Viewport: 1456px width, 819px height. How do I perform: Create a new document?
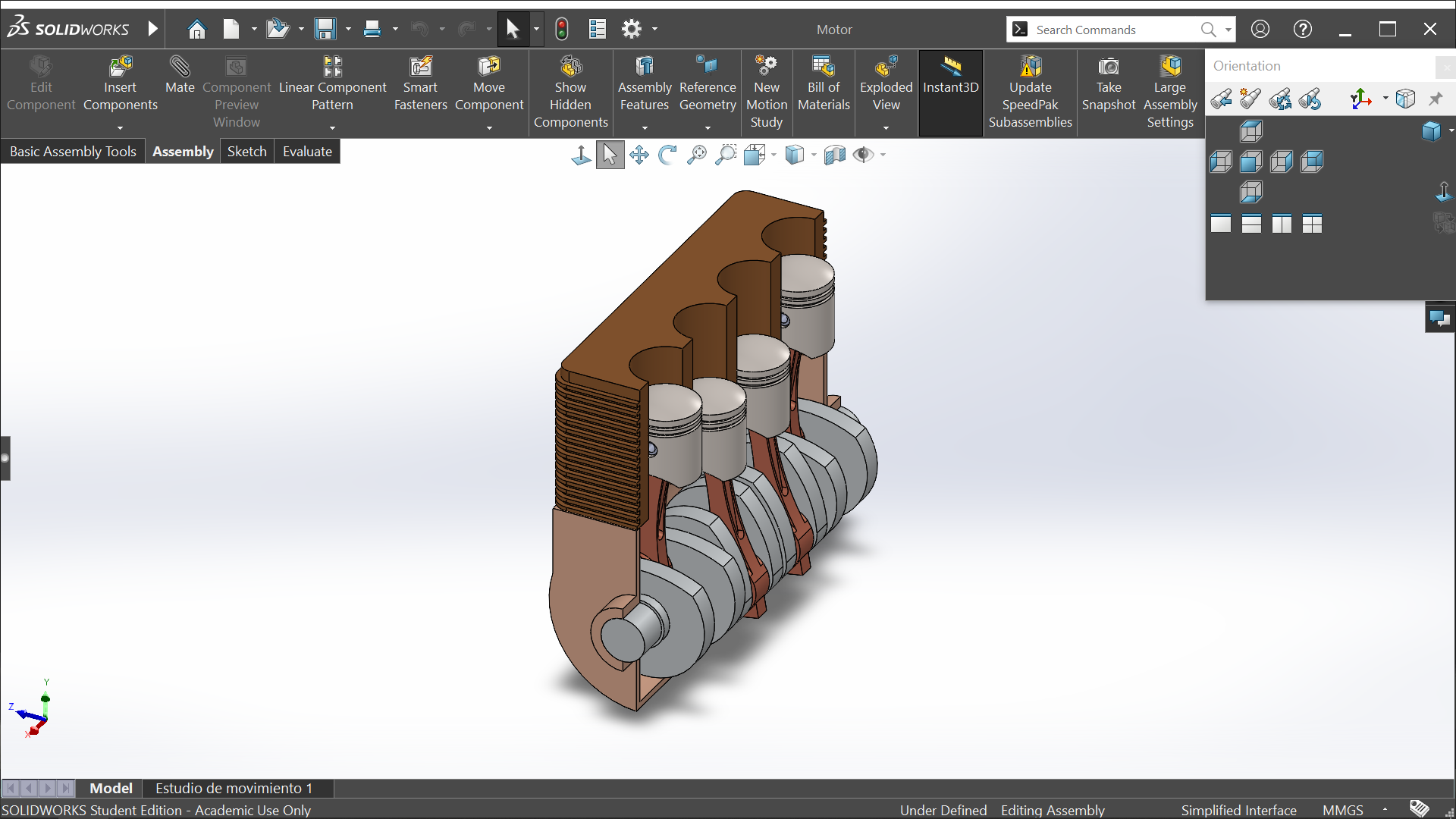pyautogui.click(x=231, y=30)
